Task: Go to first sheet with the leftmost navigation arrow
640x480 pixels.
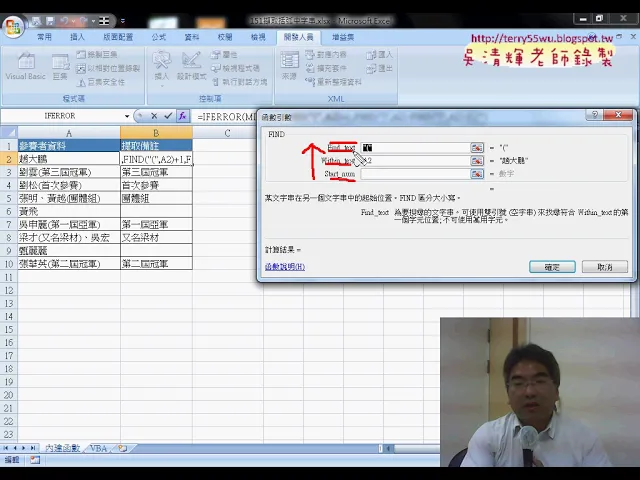Action: click(6, 448)
